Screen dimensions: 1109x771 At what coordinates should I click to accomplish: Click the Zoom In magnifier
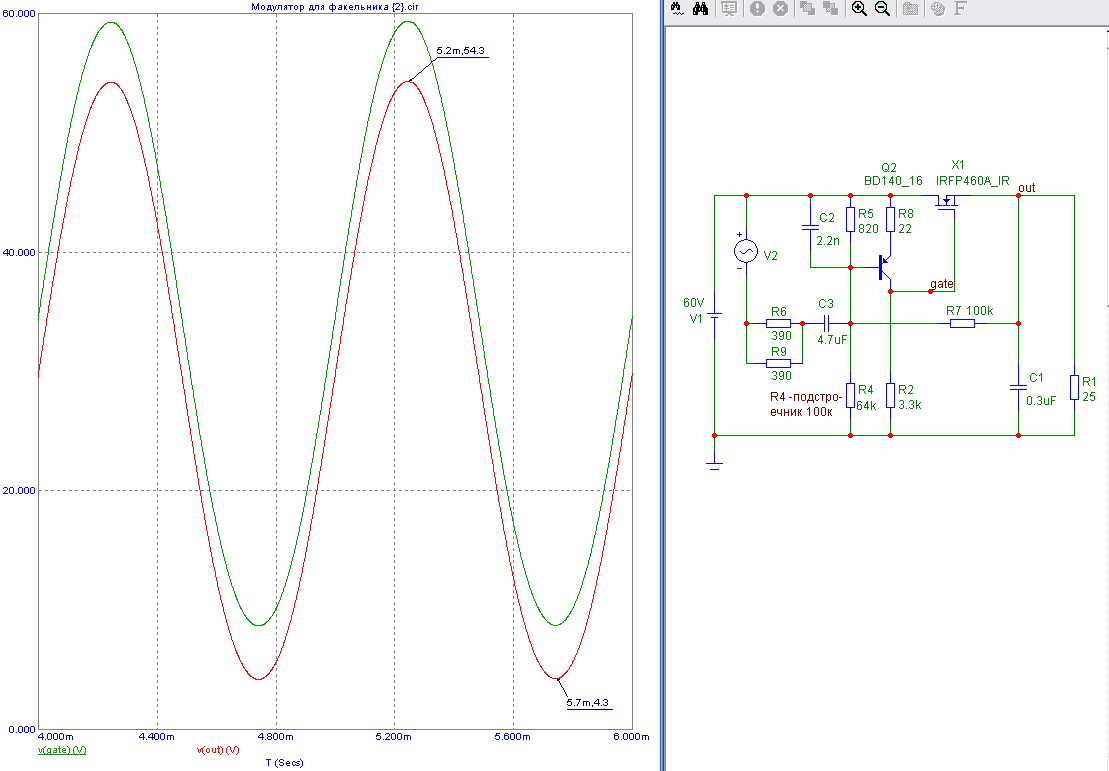click(858, 8)
